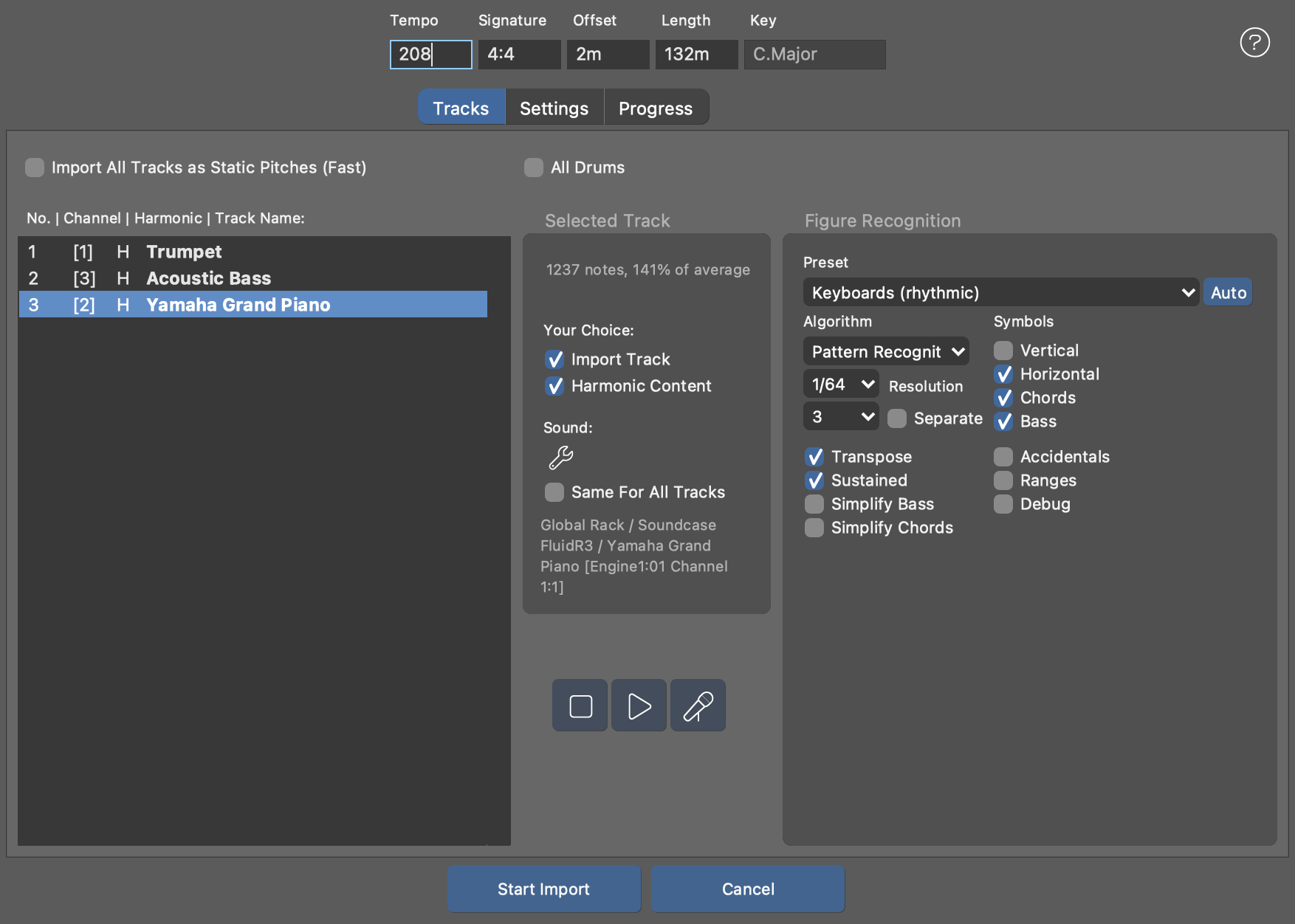Click the microphone record icon
Screen dimensions: 1295x924
pos(698,706)
